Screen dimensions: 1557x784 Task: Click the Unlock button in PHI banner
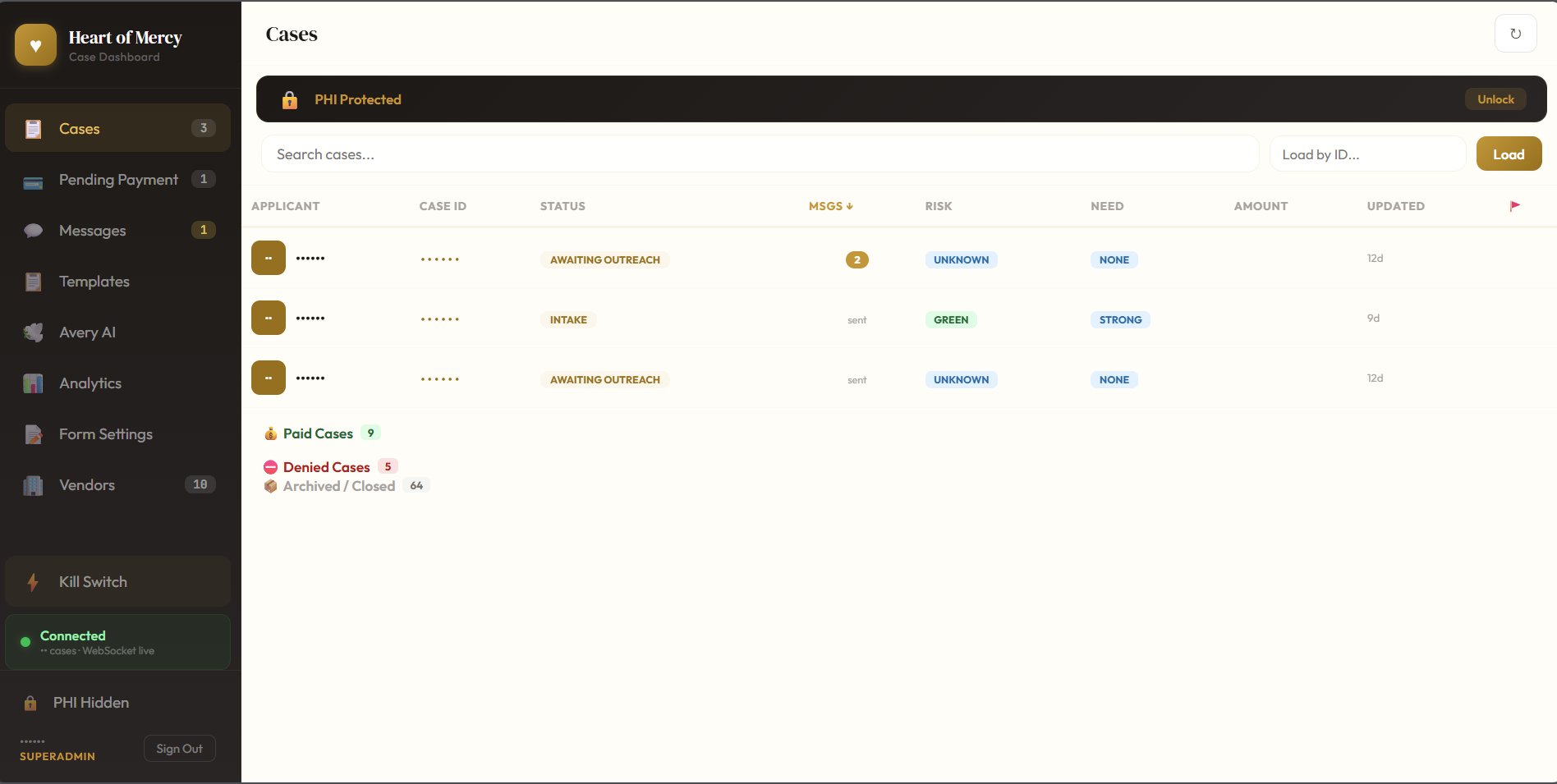tap(1495, 99)
